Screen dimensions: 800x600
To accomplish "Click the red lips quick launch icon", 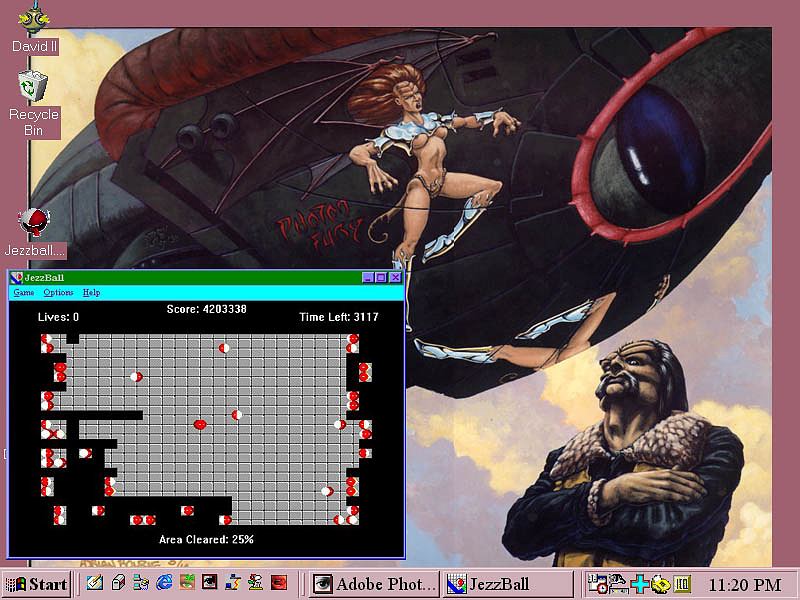I will pos(279,583).
